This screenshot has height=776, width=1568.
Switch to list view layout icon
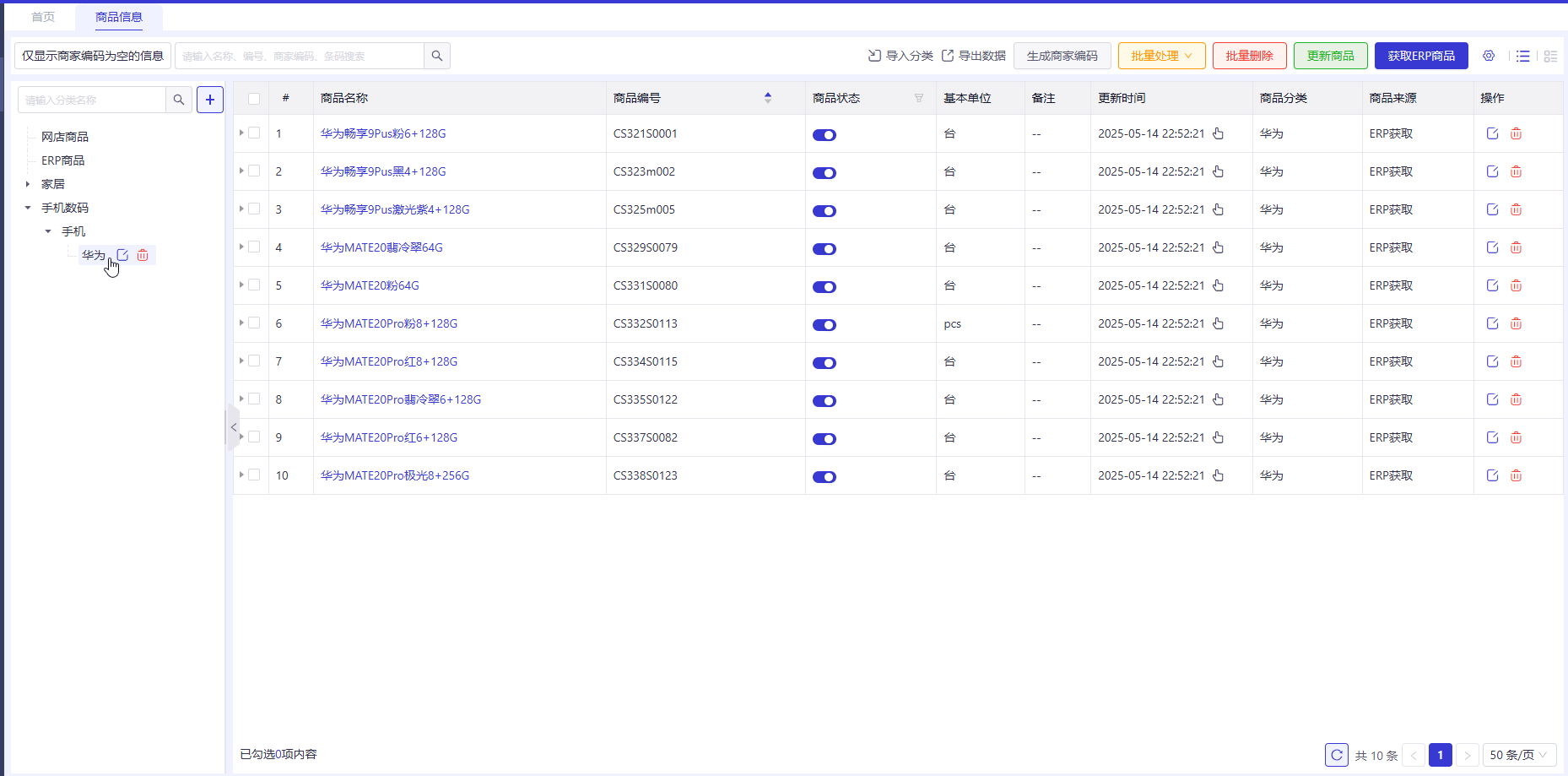(x=1523, y=56)
